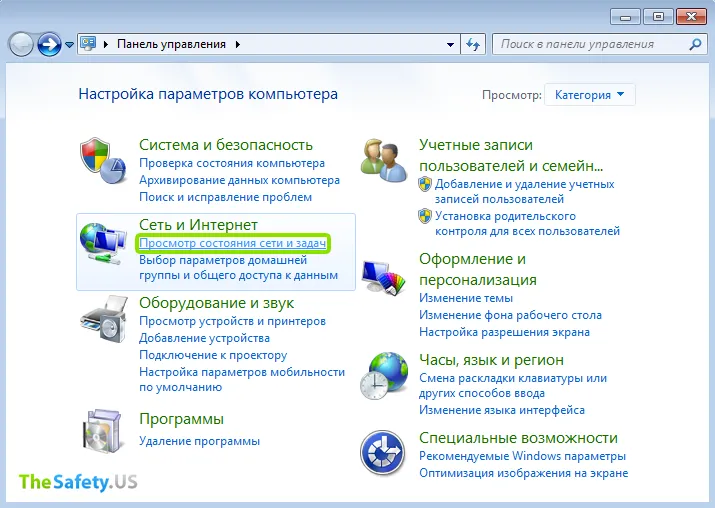This screenshot has height=508, width=715.
Task: Maximize the Control Panel window
Action: point(658,17)
